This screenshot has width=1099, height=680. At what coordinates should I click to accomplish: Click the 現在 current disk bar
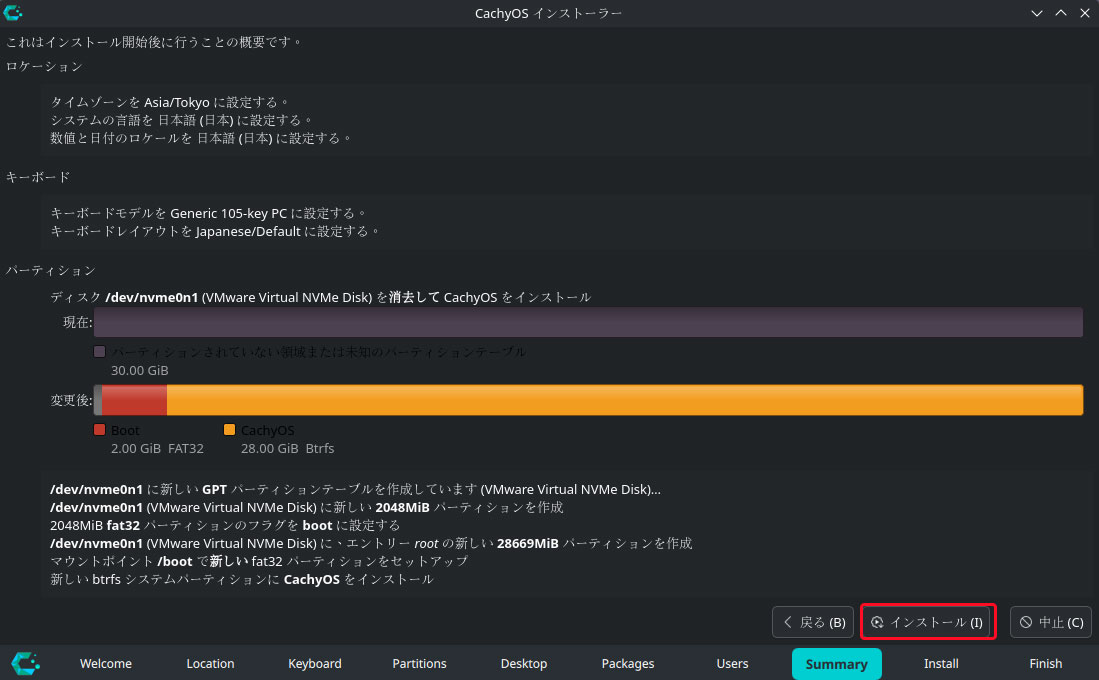[588, 322]
